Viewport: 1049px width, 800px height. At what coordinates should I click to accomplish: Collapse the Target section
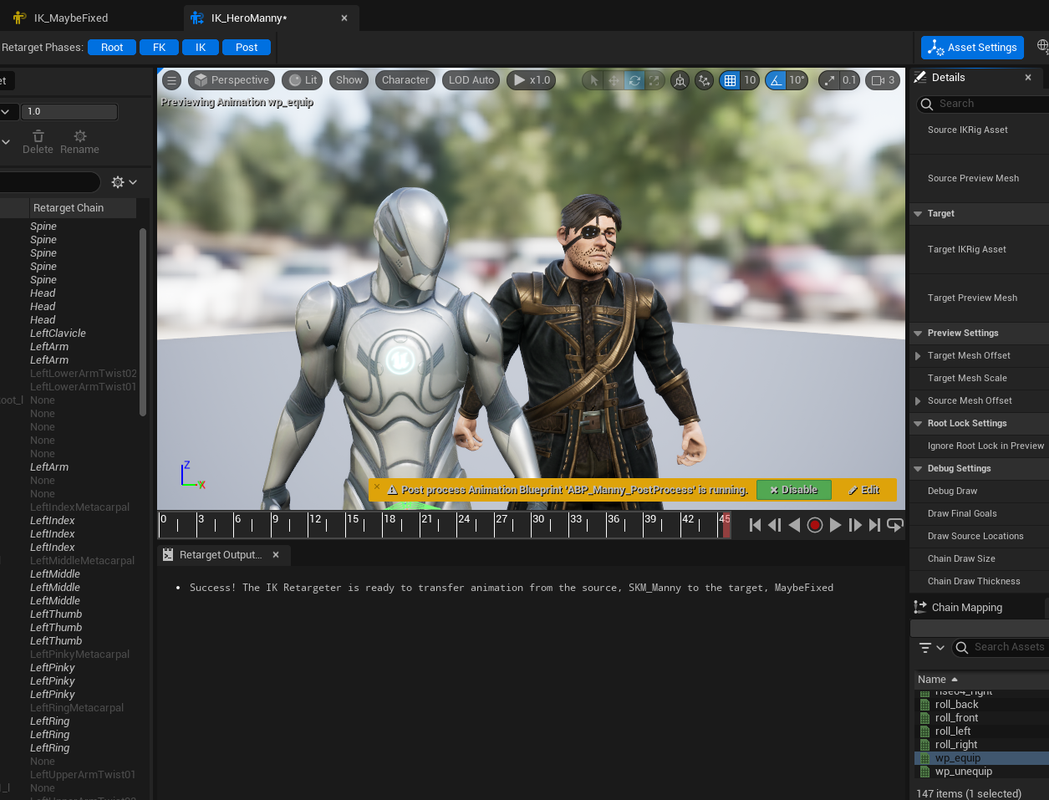pos(918,214)
